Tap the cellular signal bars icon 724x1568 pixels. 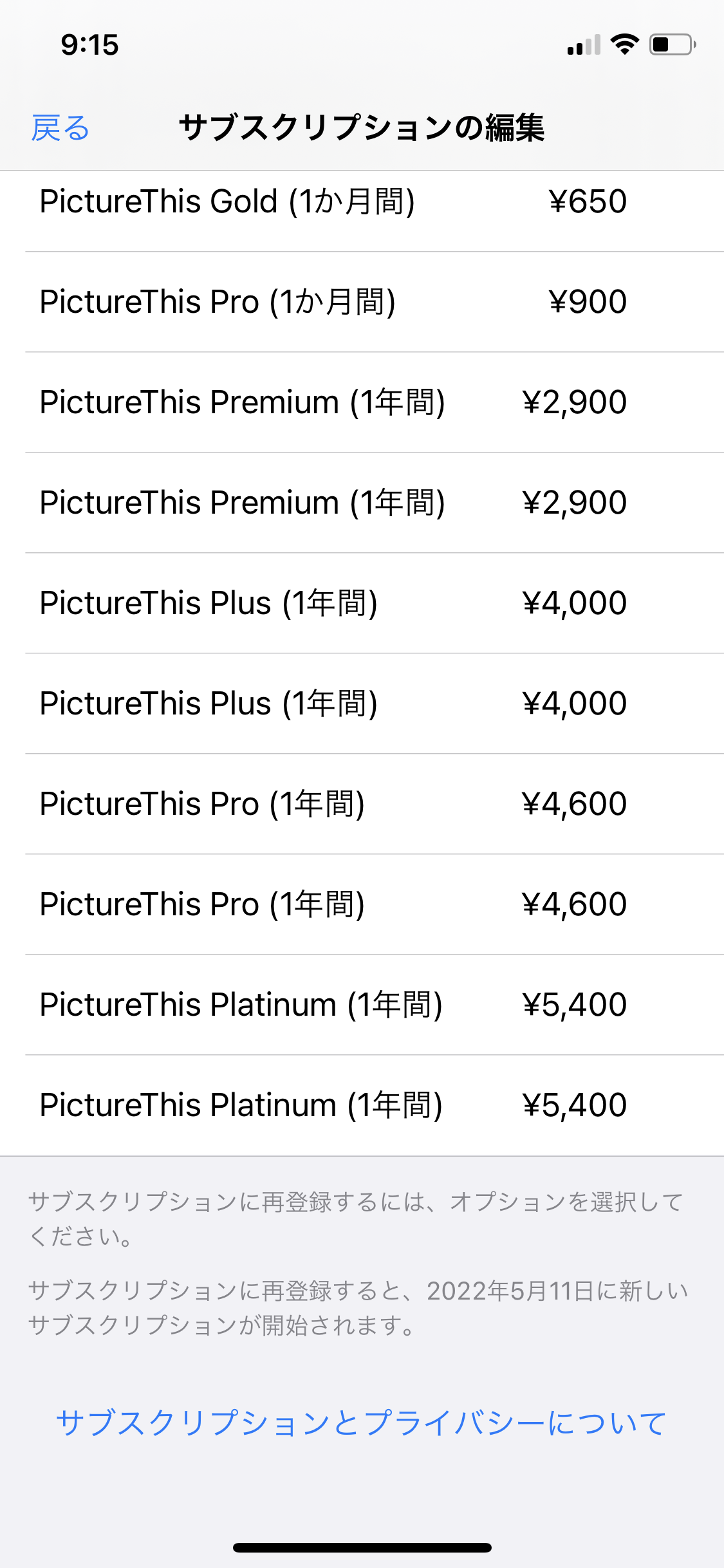tap(584, 45)
